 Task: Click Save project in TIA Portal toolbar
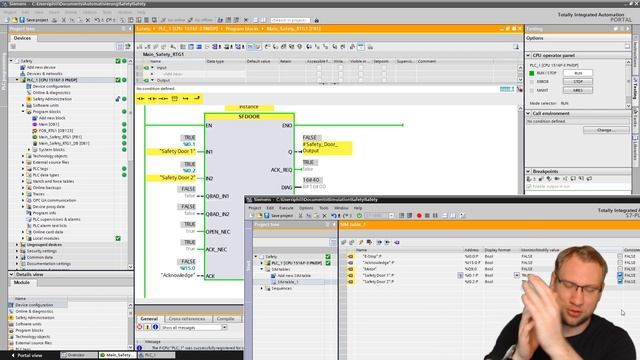coord(34,20)
